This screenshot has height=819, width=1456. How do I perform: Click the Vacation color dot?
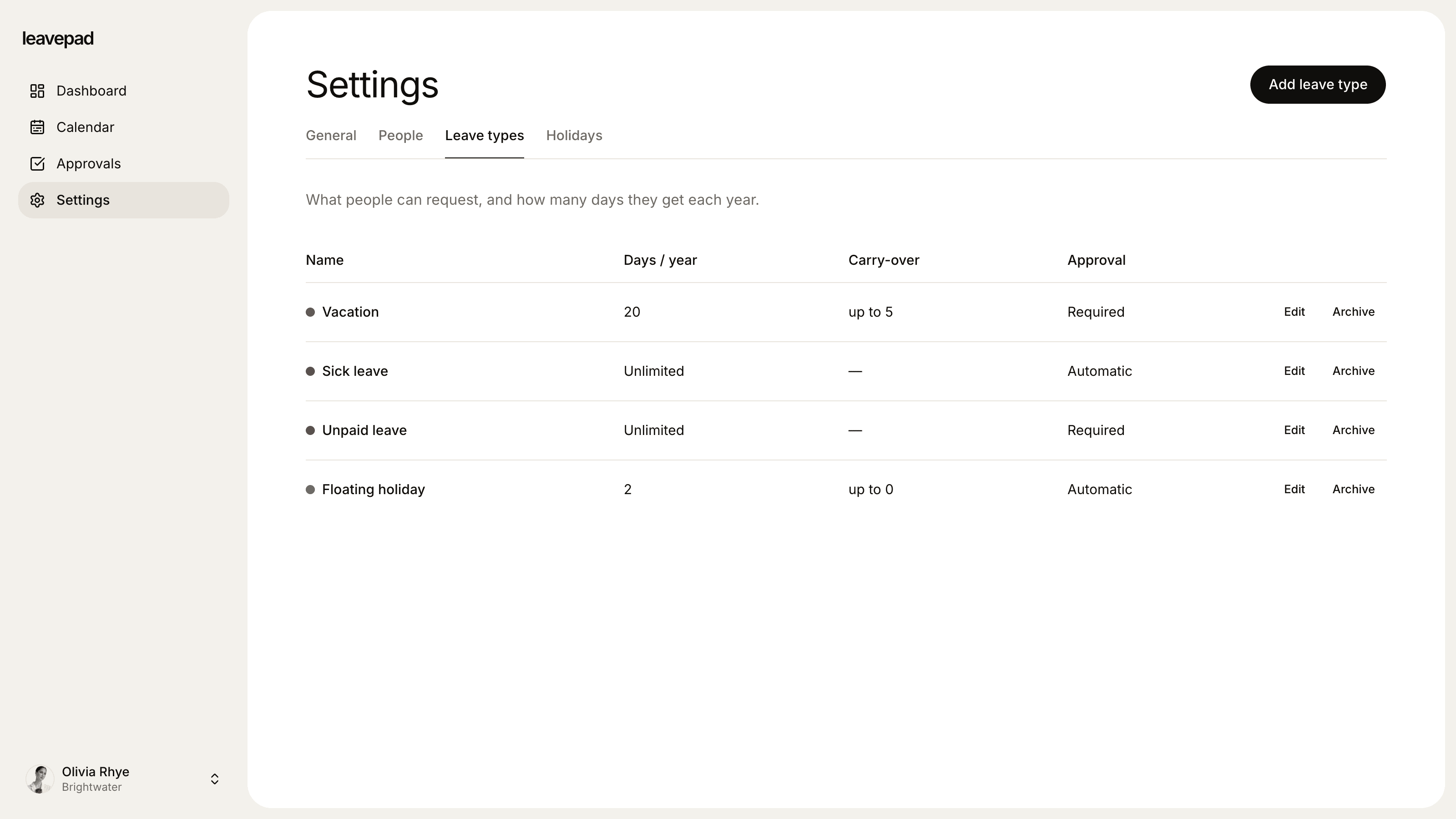[310, 312]
